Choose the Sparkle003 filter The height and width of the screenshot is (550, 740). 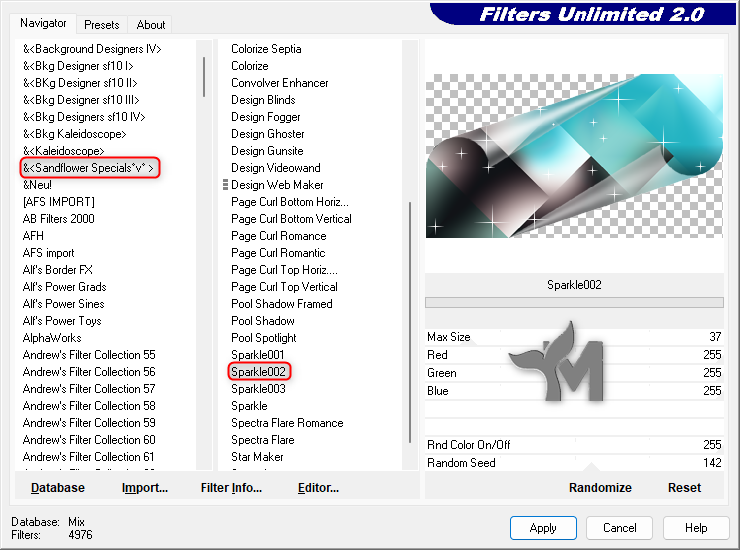[x=258, y=389]
